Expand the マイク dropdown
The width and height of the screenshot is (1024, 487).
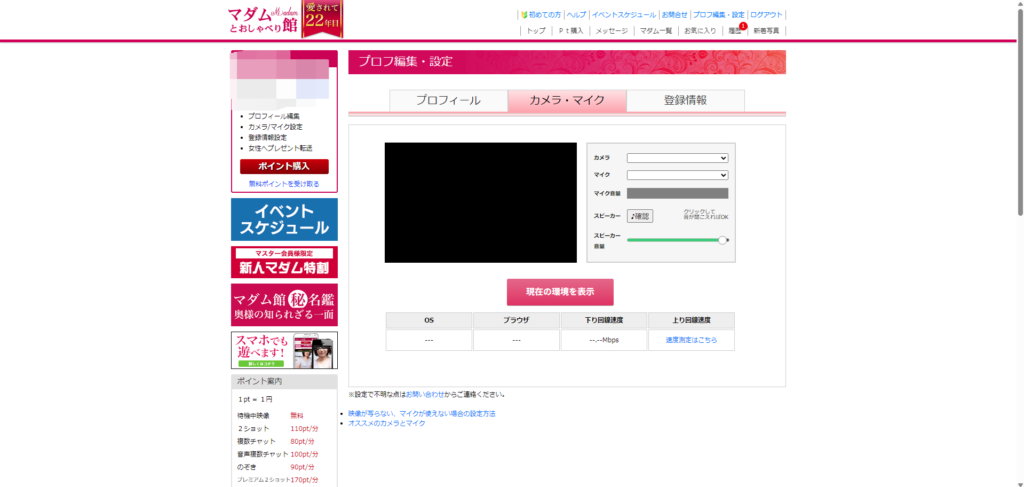tap(677, 175)
